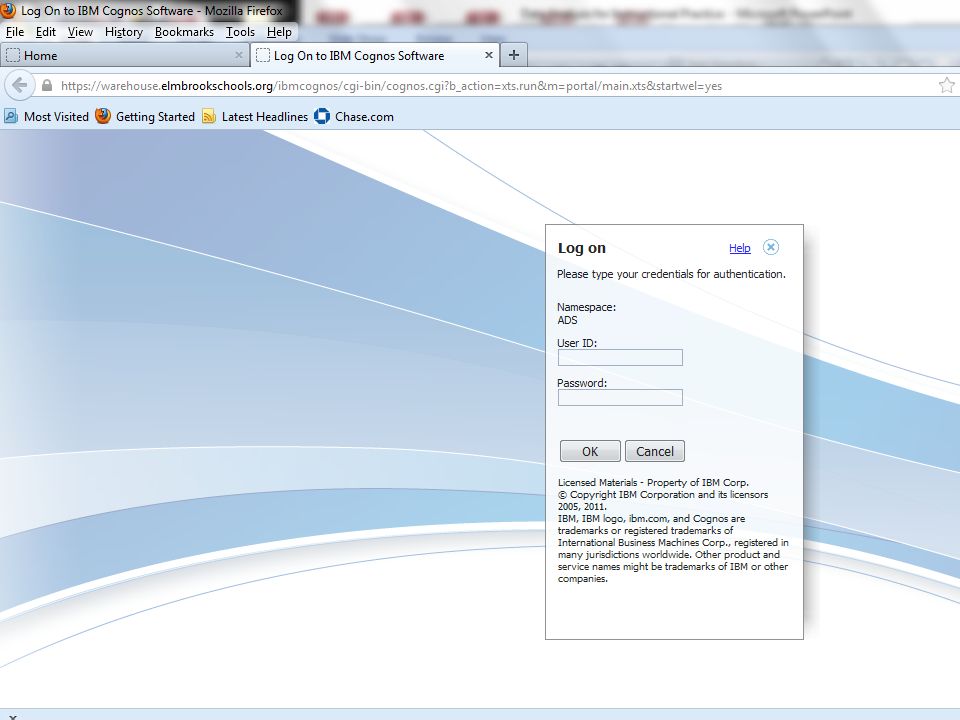The height and width of the screenshot is (720, 960).
Task: Close the Log On to IBM Cognos tab
Action: [x=489, y=55]
